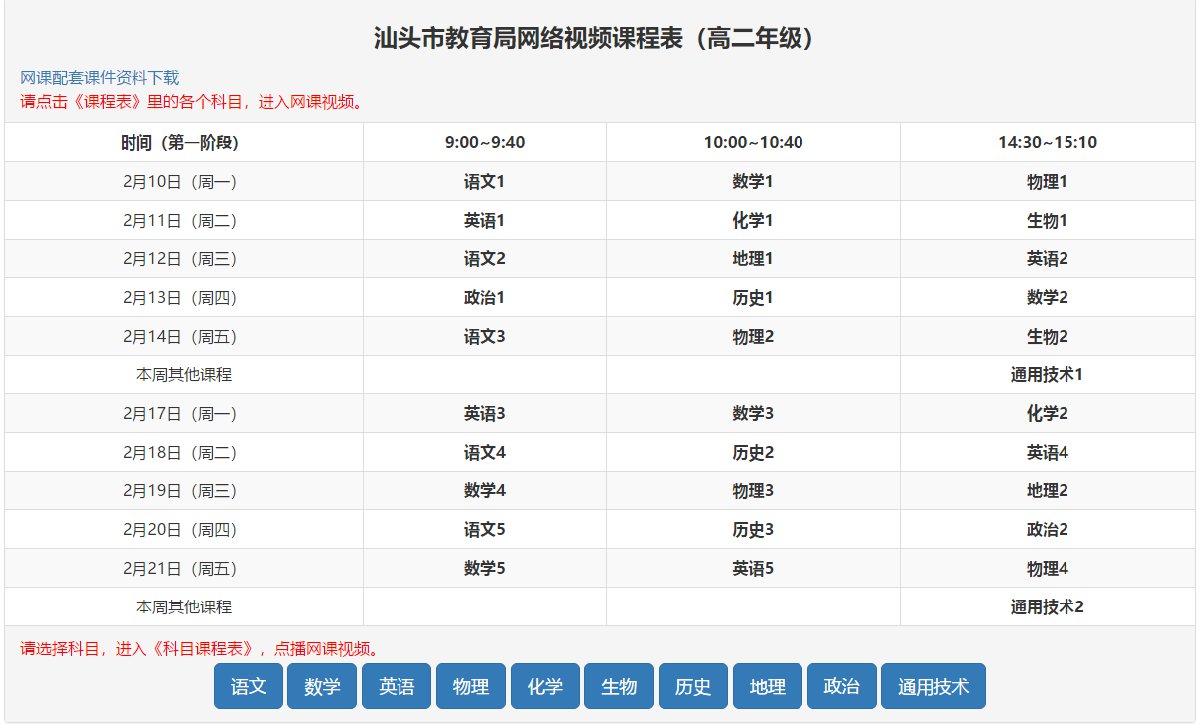Click the 物理 subject button
Viewport: 1200px width, 724px height.
click(x=471, y=687)
